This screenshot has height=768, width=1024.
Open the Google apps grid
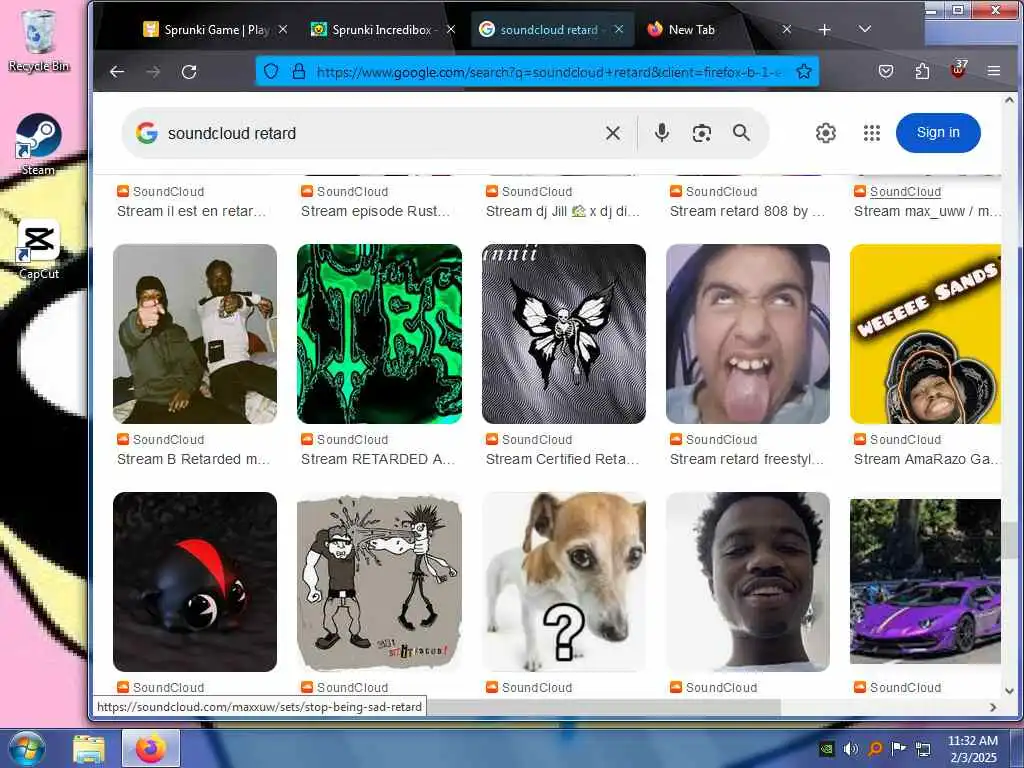click(872, 133)
